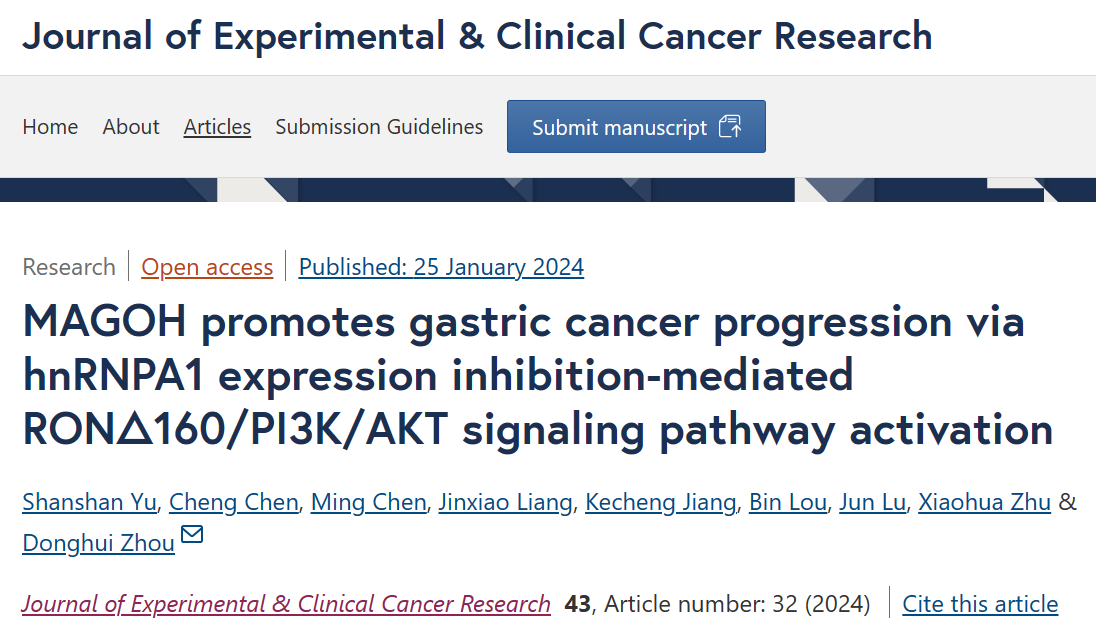Open author Kecheng Jiang link

[661, 502]
